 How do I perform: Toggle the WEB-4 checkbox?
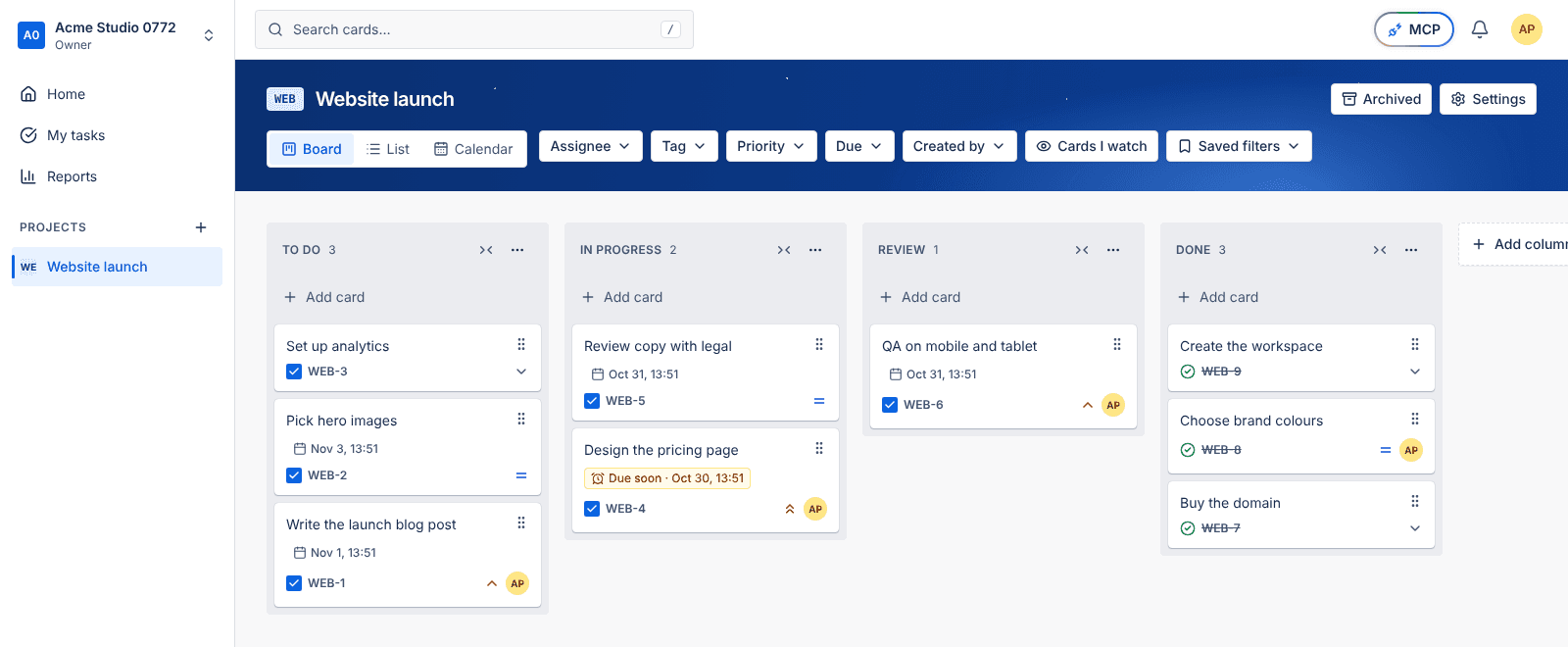point(592,509)
